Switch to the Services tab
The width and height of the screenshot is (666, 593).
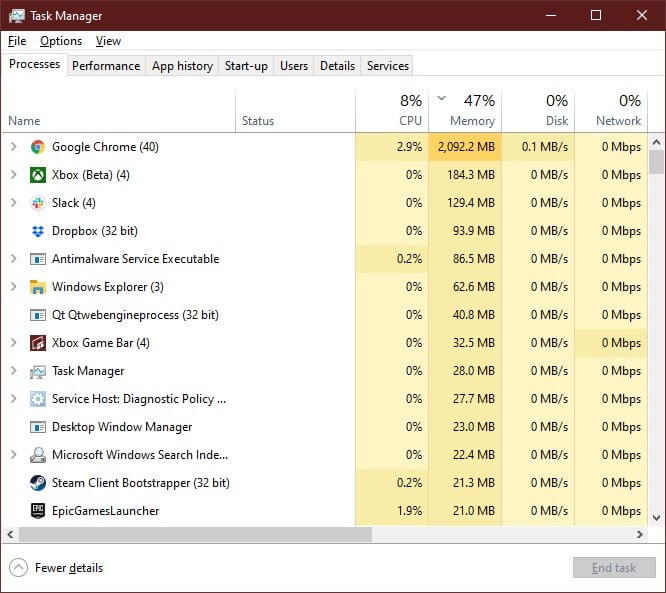388,66
